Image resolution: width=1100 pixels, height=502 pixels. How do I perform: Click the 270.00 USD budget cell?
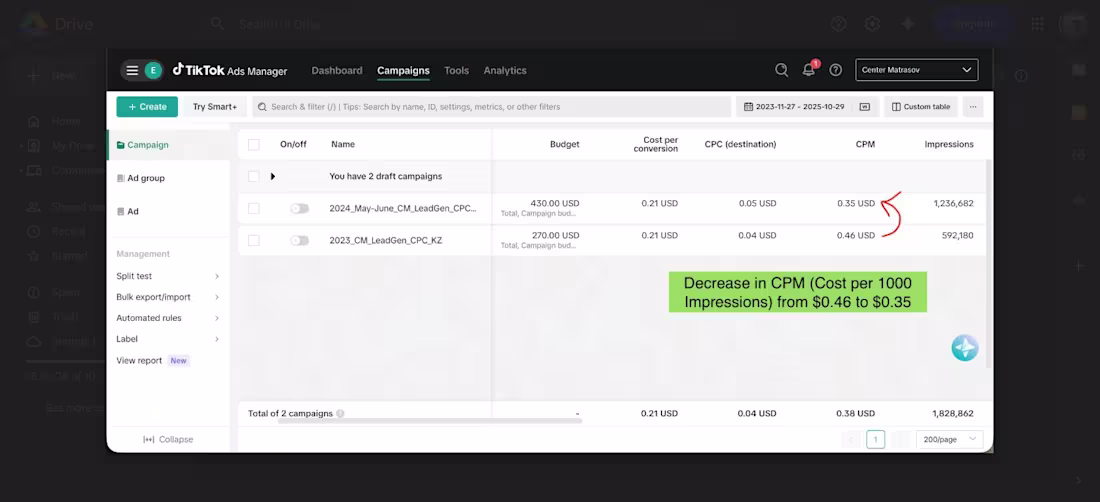click(x=555, y=236)
